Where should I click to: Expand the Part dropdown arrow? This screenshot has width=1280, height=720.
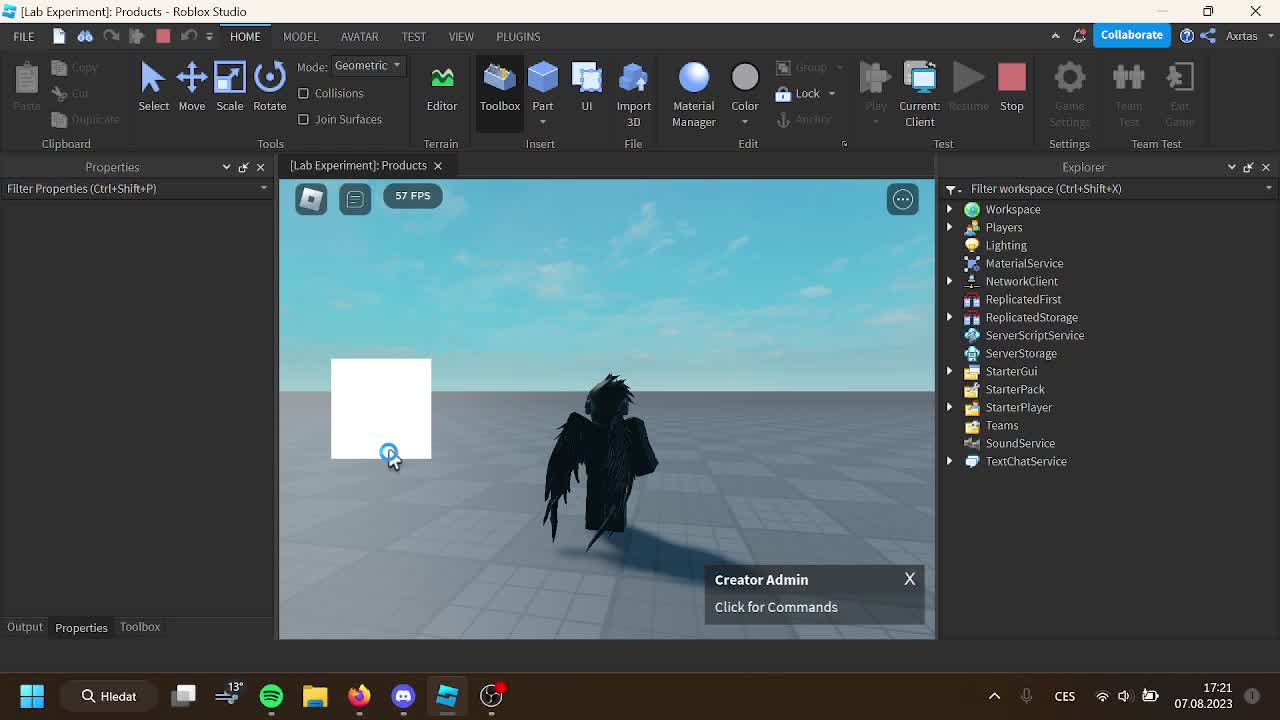[x=543, y=122]
